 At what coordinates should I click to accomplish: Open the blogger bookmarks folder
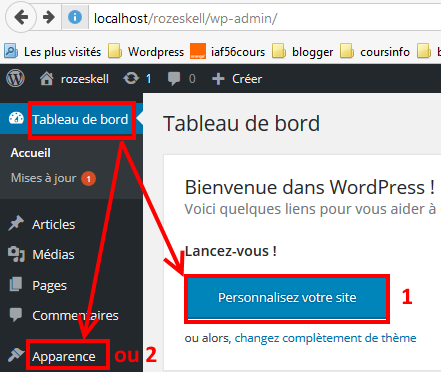[x=303, y=52]
